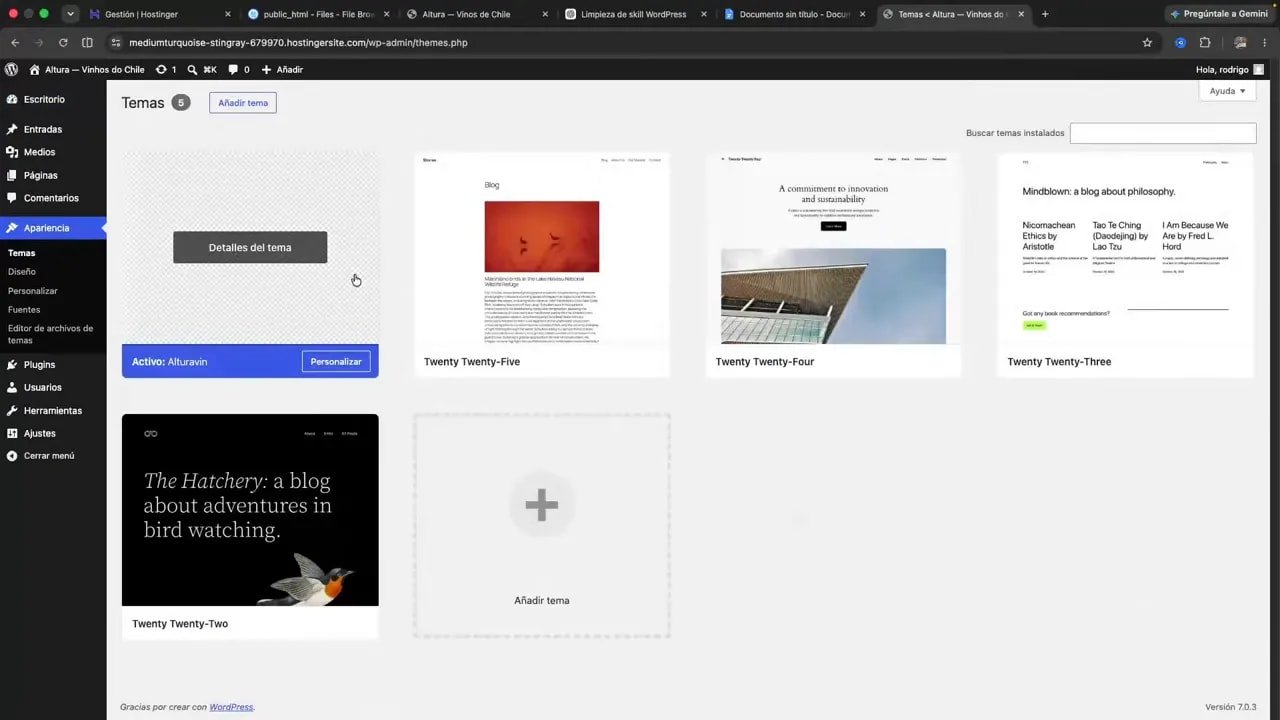Open Diseño in the Apariencia submenu
This screenshot has width=1280, height=720.
coord(22,272)
